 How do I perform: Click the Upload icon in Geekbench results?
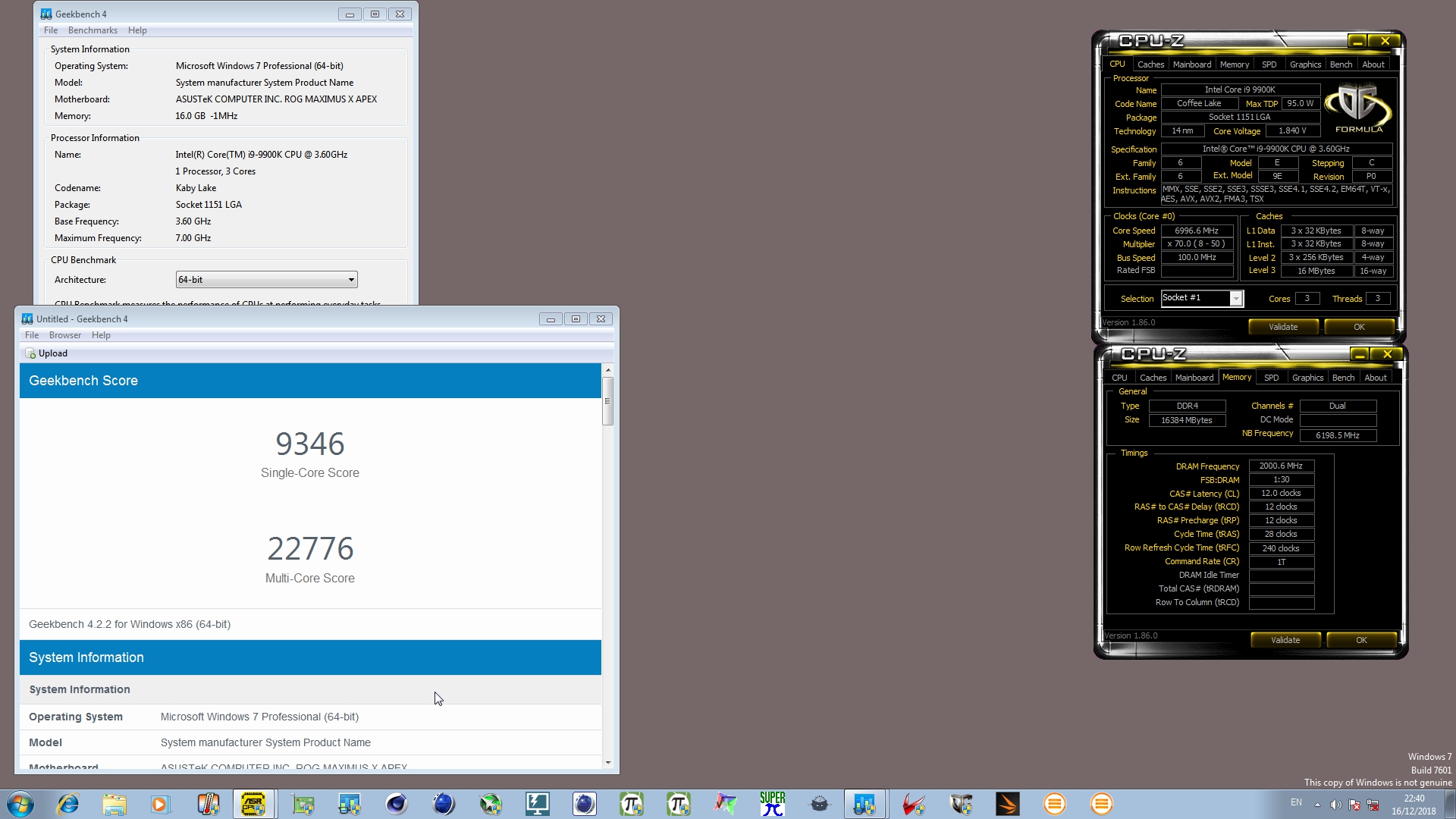click(31, 353)
